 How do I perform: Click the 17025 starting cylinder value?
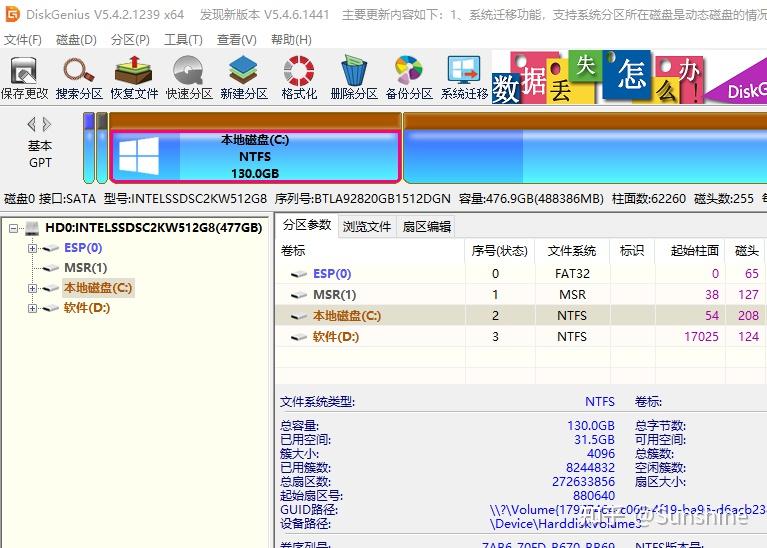[x=701, y=337]
